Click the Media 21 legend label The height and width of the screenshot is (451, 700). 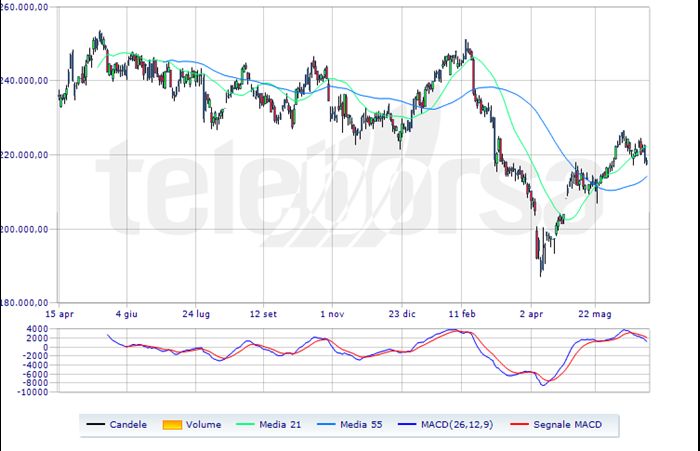point(280,425)
